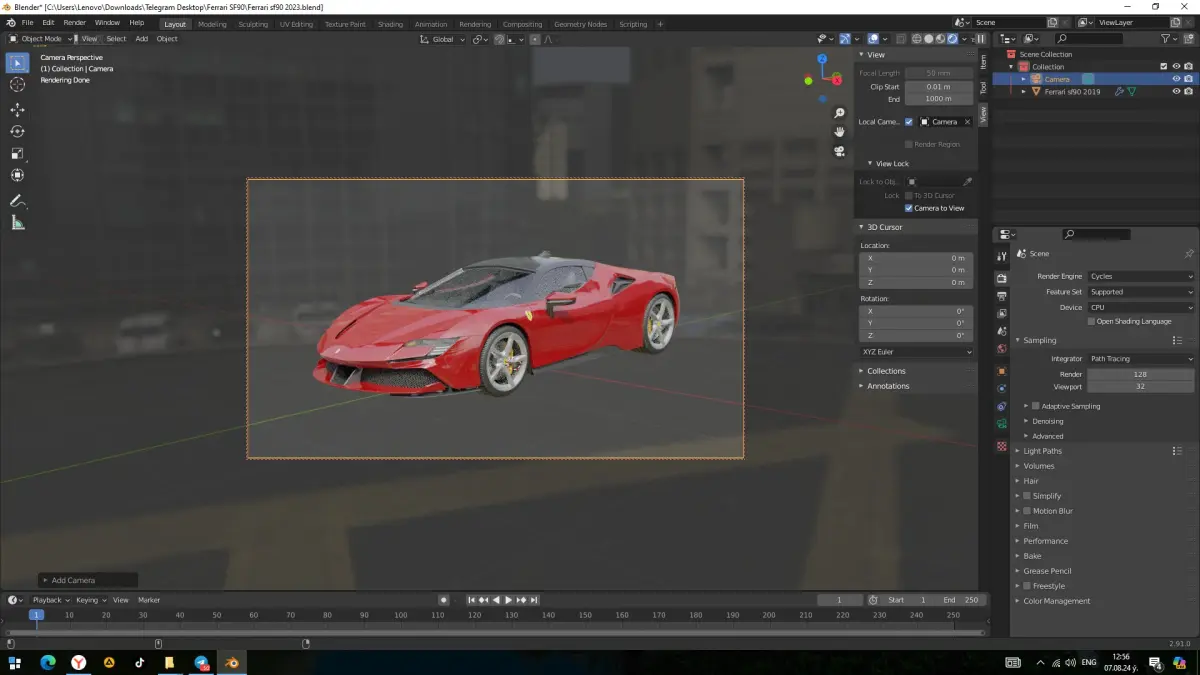Click the Sampling presets list icon
The height and width of the screenshot is (675, 1200).
tap(1177, 341)
